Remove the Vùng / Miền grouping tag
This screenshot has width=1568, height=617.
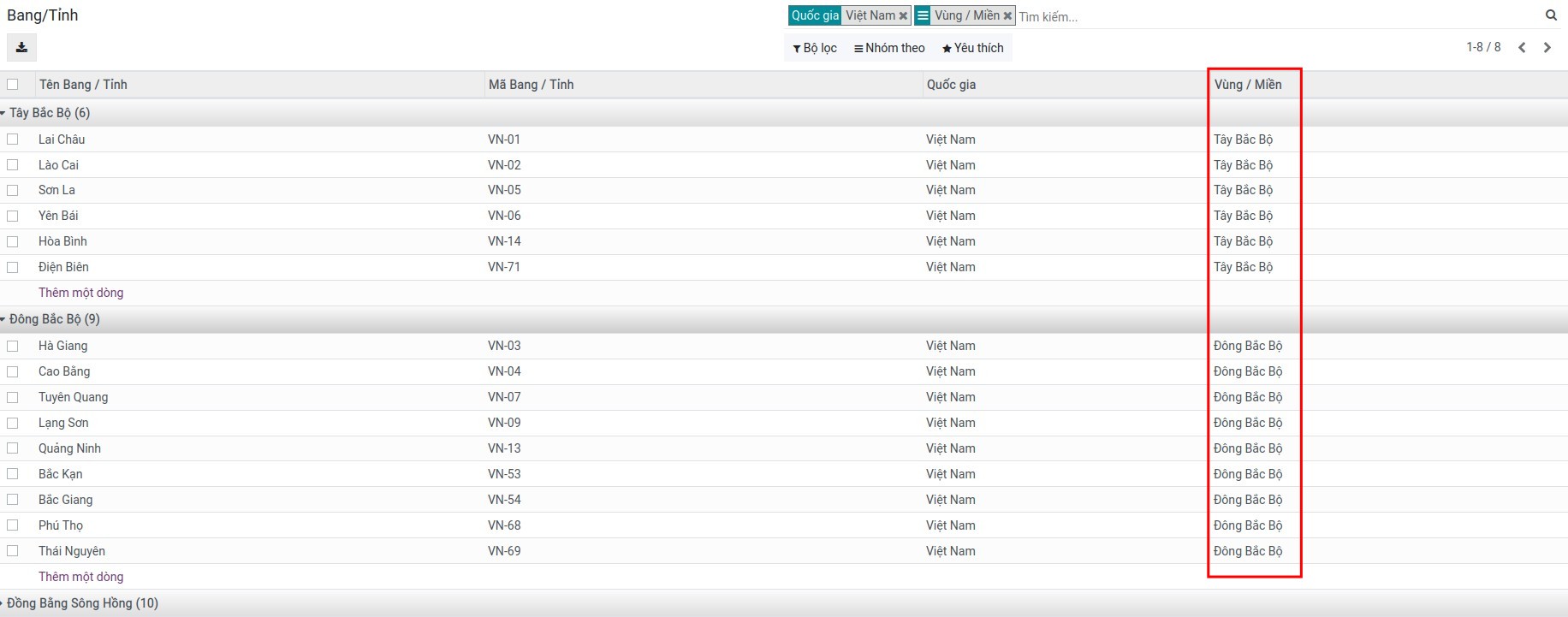click(x=1007, y=16)
